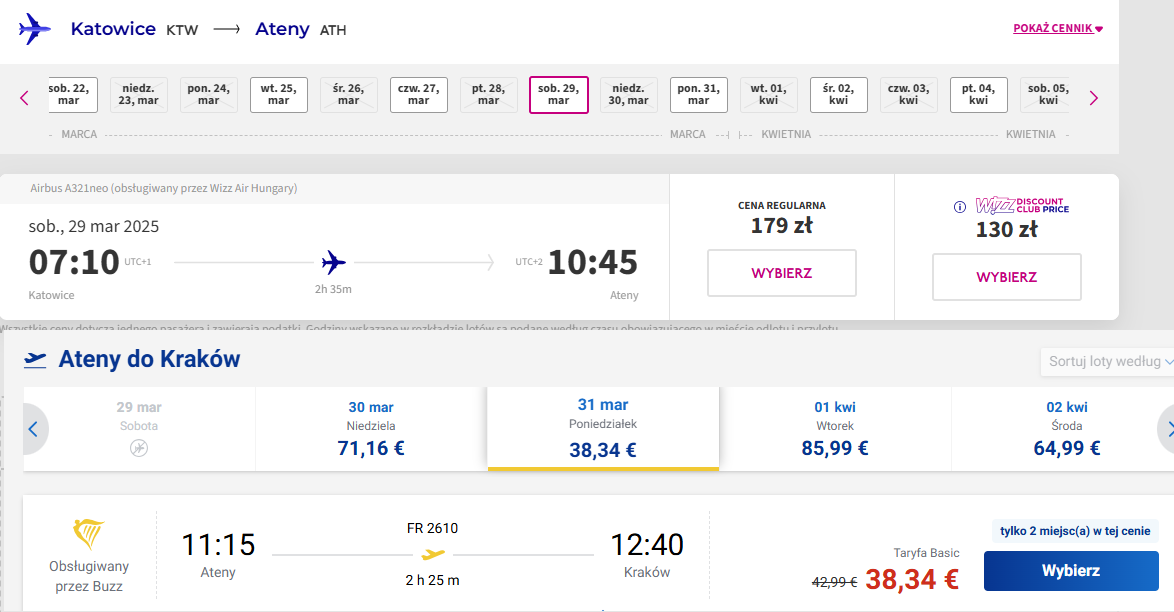Click the Ryanair plane icon beside Ateny do Kraków
Viewport: 1174px width, 612px height.
[35, 360]
